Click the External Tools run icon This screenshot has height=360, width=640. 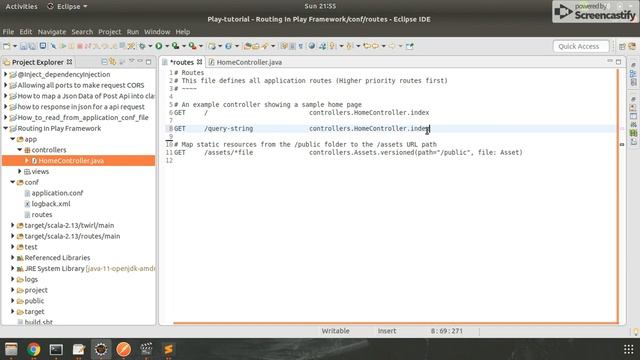(x=192, y=46)
